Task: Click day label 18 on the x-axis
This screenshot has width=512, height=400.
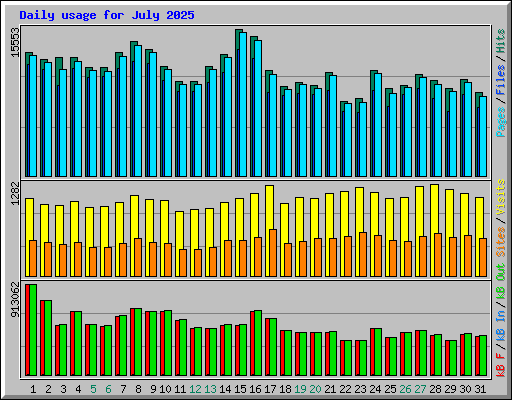Action: pos(285,389)
